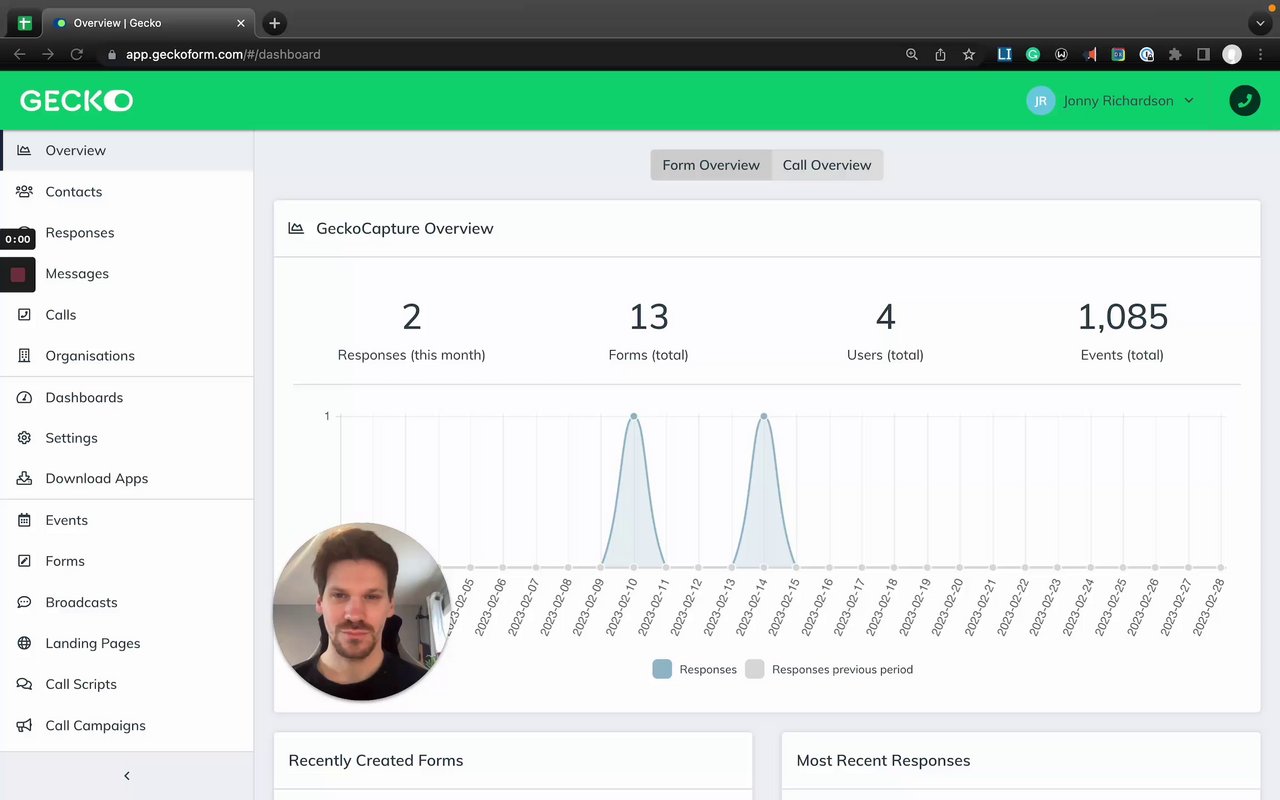Select the Overview | Gecko browser tab
The height and width of the screenshot is (800, 1280).
click(x=150, y=23)
